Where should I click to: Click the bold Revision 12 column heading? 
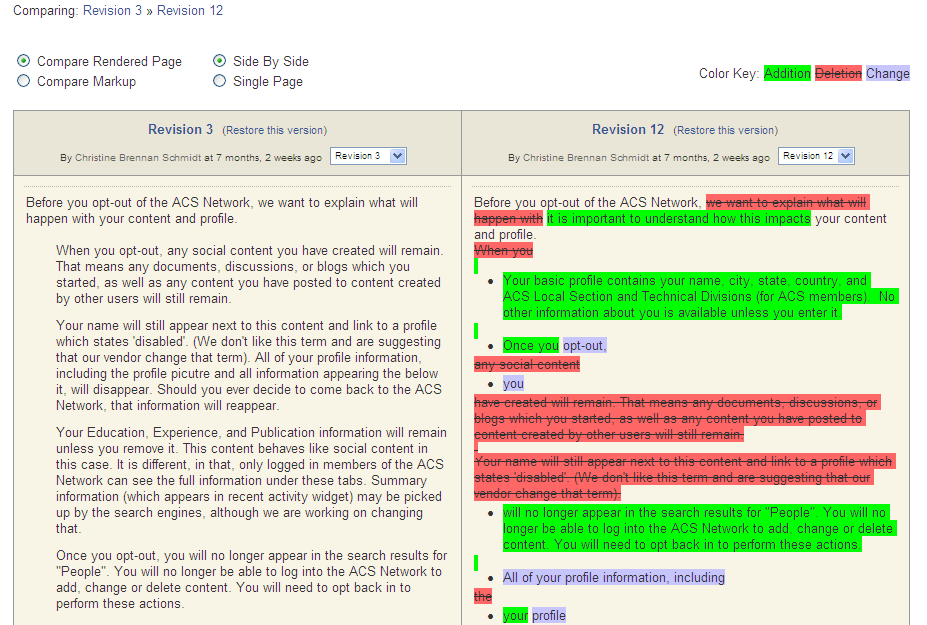[x=628, y=129]
